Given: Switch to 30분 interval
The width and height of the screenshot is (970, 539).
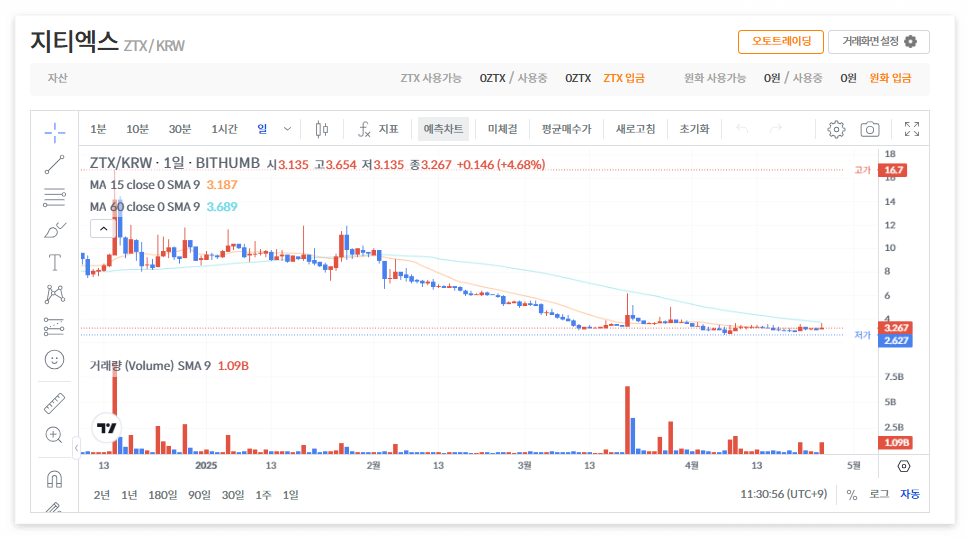Looking at the screenshot, I should point(180,129).
